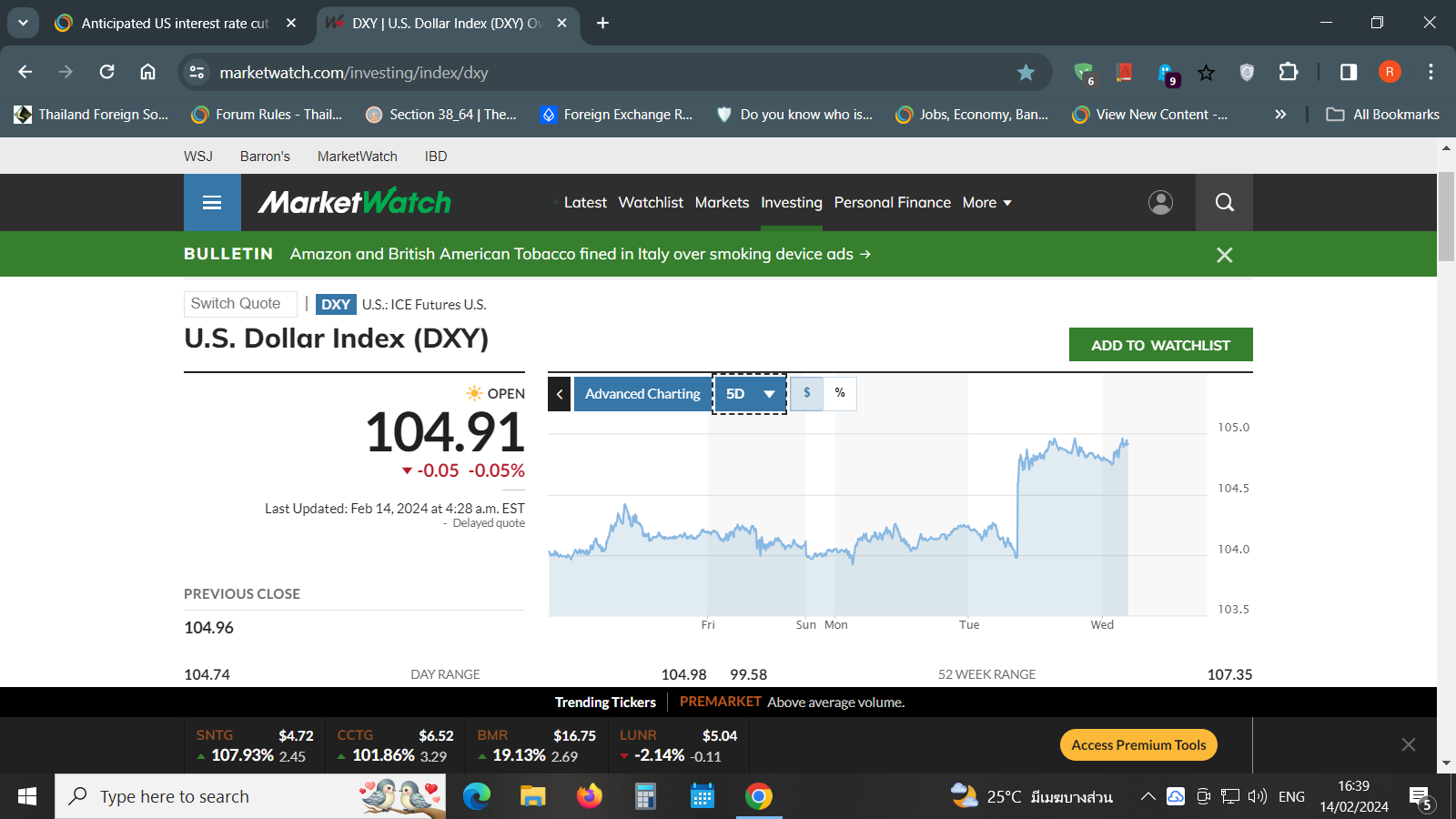Open Firefox from taskbar
Screen dimensions: 1456x819
pyautogui.click(x=589, y=796)
